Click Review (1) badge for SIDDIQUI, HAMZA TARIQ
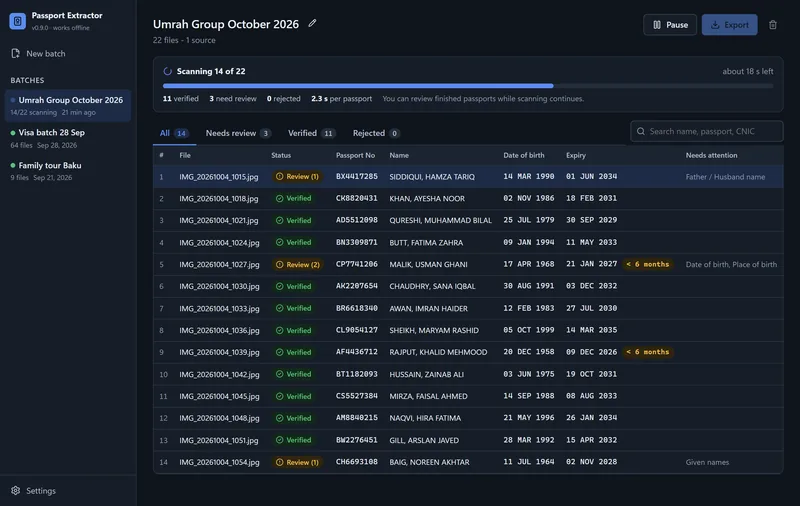This screenshot has width=800, height=506. point(297,176)
